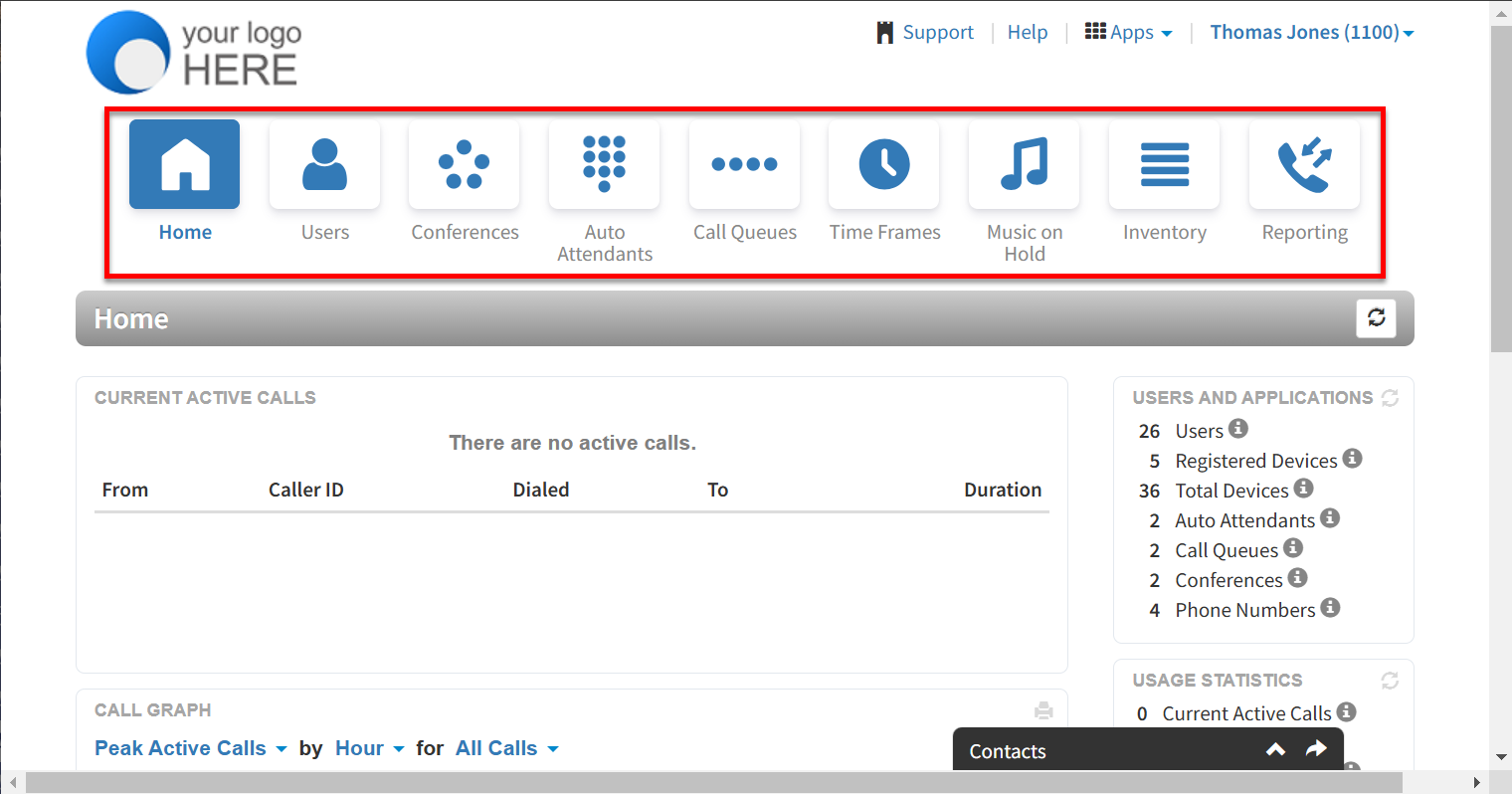This screenshot has height=794, width=1512.
Task: Click the Help link
Action: 1027,33
